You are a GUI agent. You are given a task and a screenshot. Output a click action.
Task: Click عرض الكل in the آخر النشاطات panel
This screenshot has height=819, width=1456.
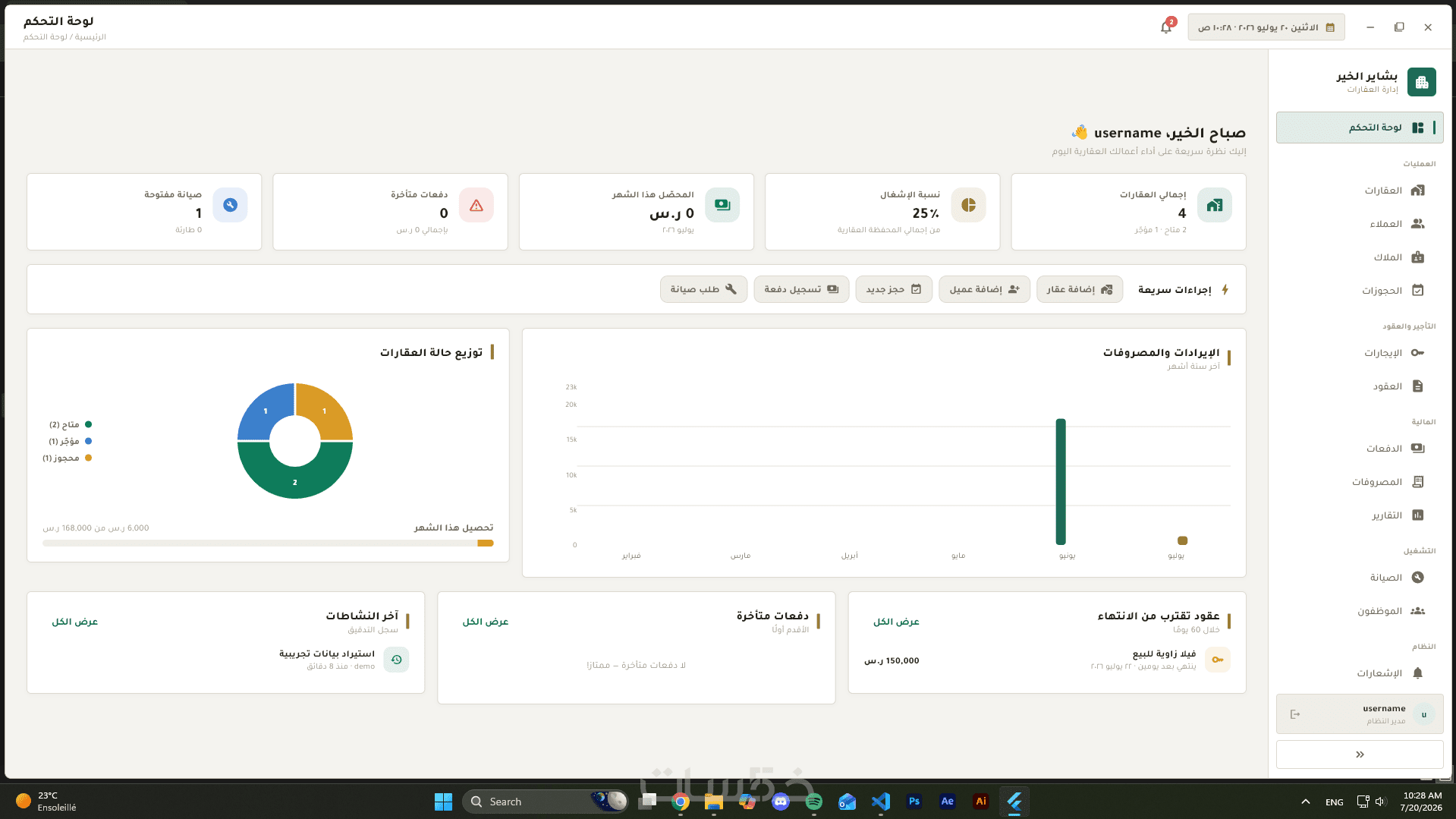point(74,622)
